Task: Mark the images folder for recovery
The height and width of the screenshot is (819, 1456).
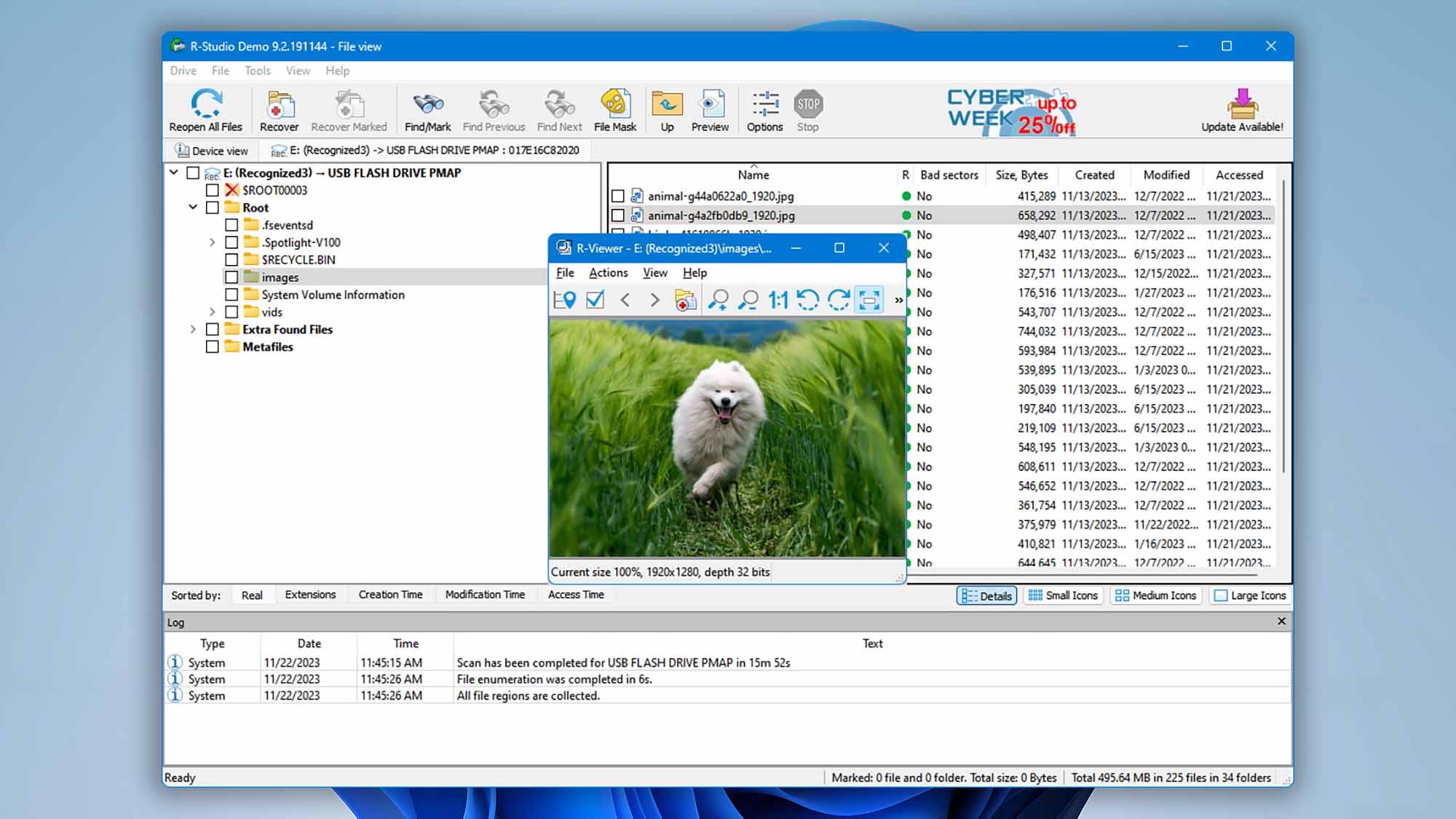Action: pyautogui.click(x=233, y=277)
